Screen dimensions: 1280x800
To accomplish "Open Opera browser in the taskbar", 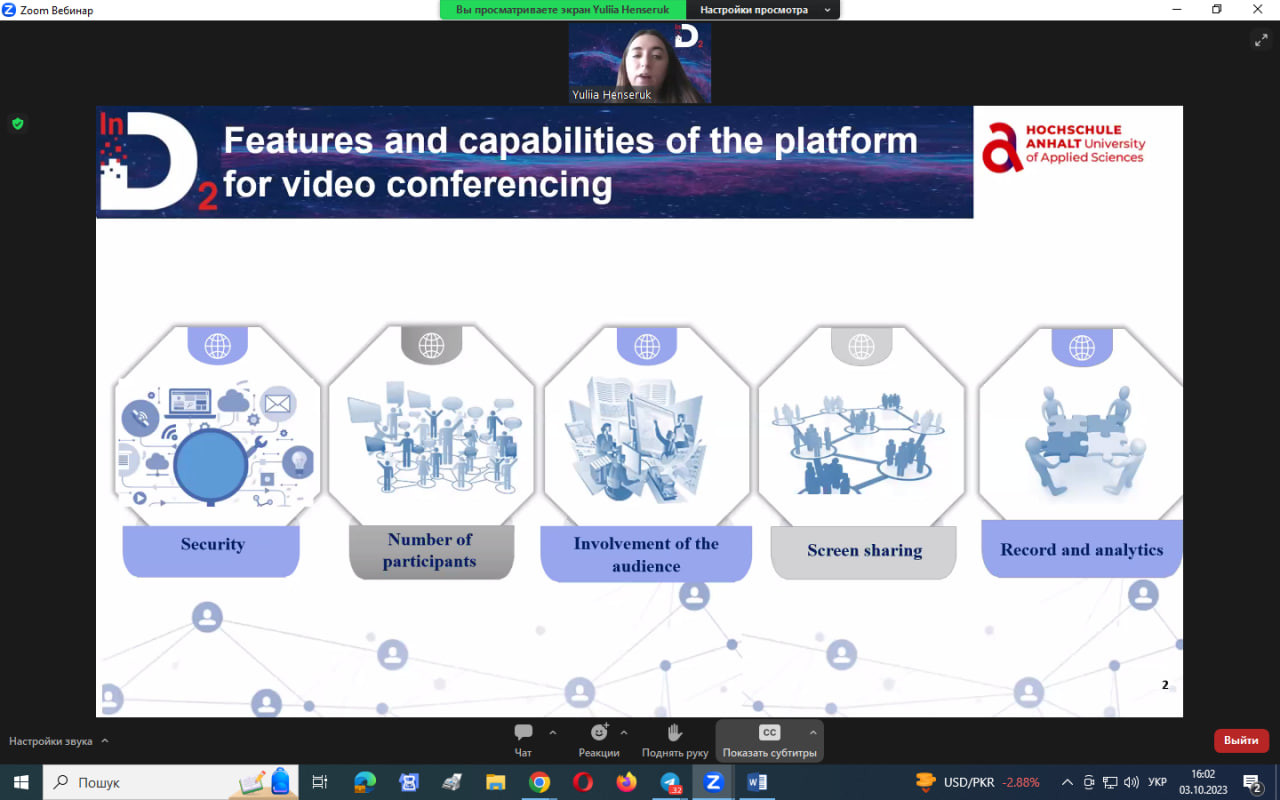I will tap(583, 782).
